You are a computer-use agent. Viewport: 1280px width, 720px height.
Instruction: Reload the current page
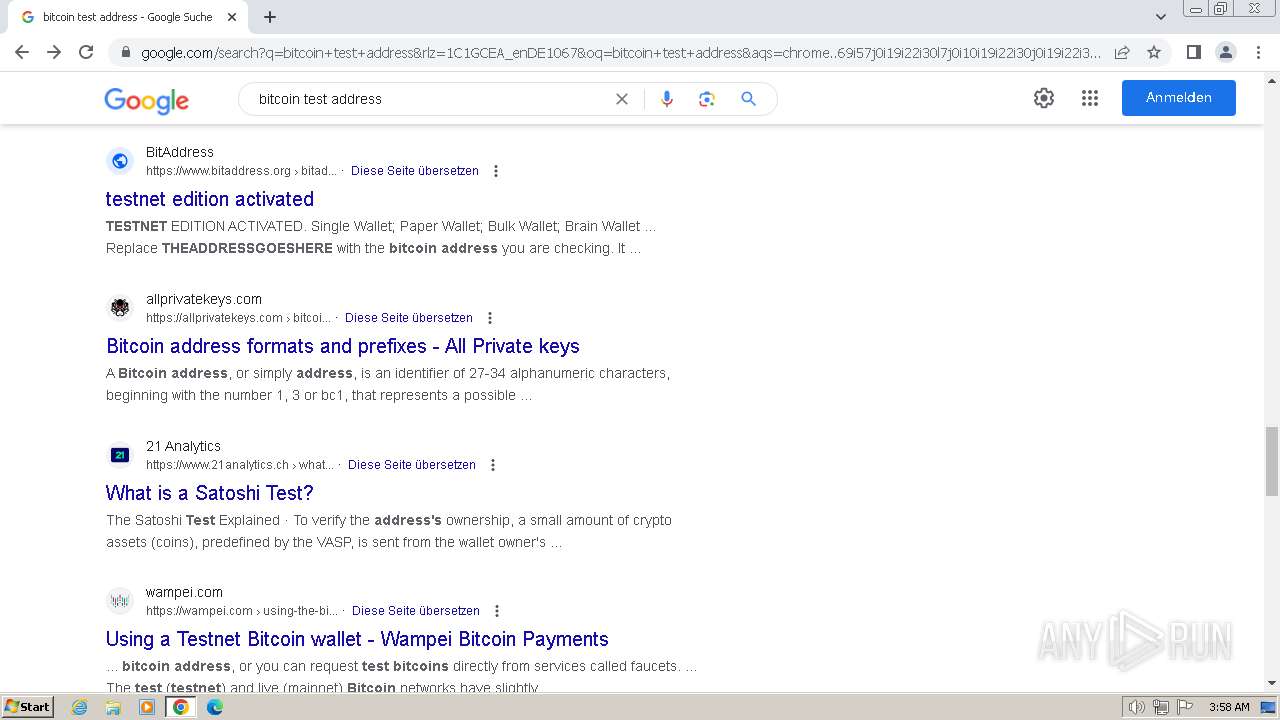coord(86,52)
